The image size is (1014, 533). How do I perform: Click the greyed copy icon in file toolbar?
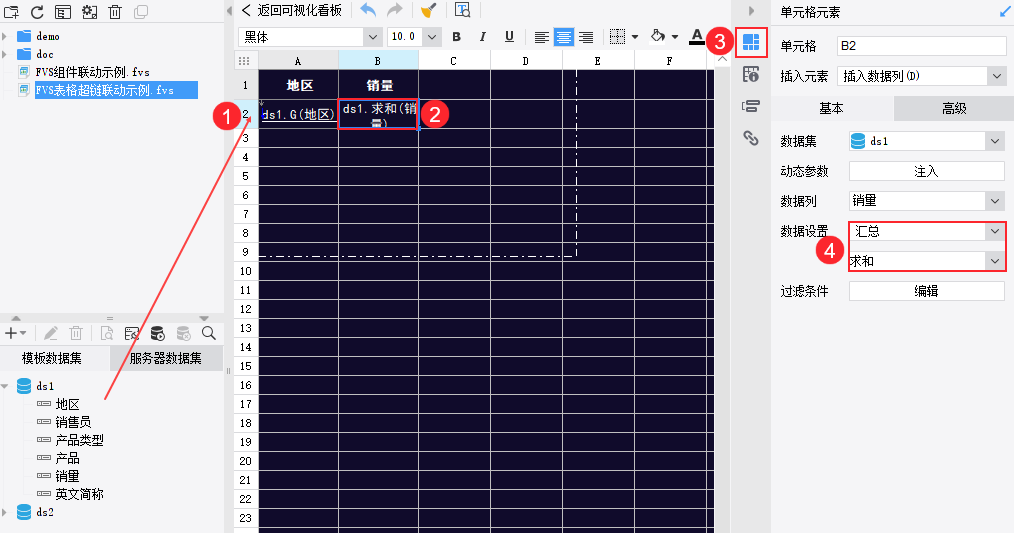tap(140, 12)
